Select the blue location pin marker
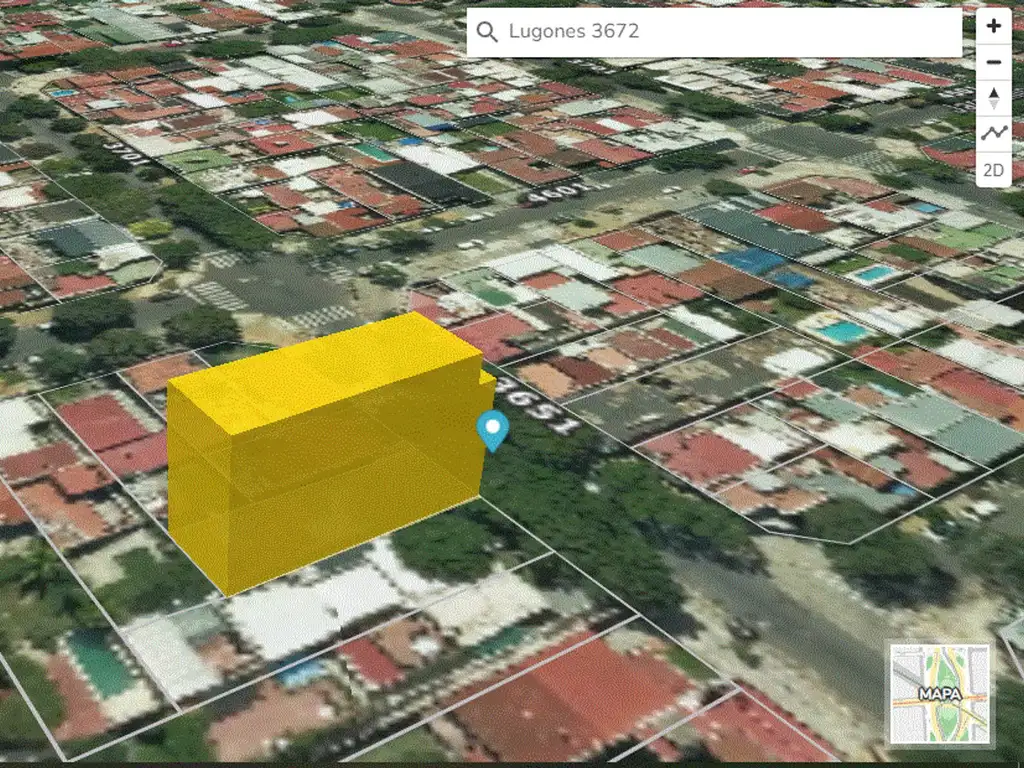1024x768 pixels. tap(492, 429)
